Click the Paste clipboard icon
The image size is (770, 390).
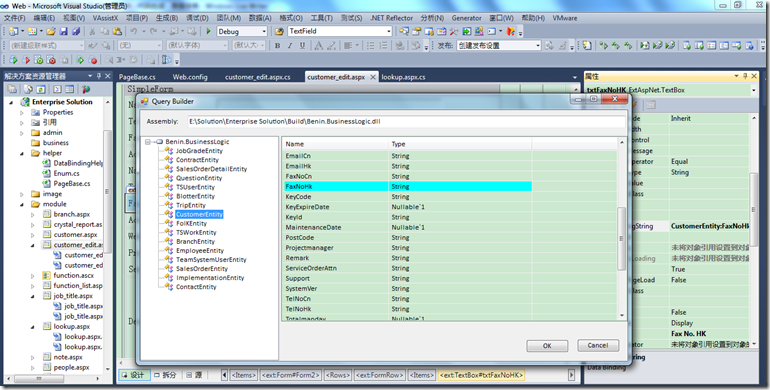[117, 31]
